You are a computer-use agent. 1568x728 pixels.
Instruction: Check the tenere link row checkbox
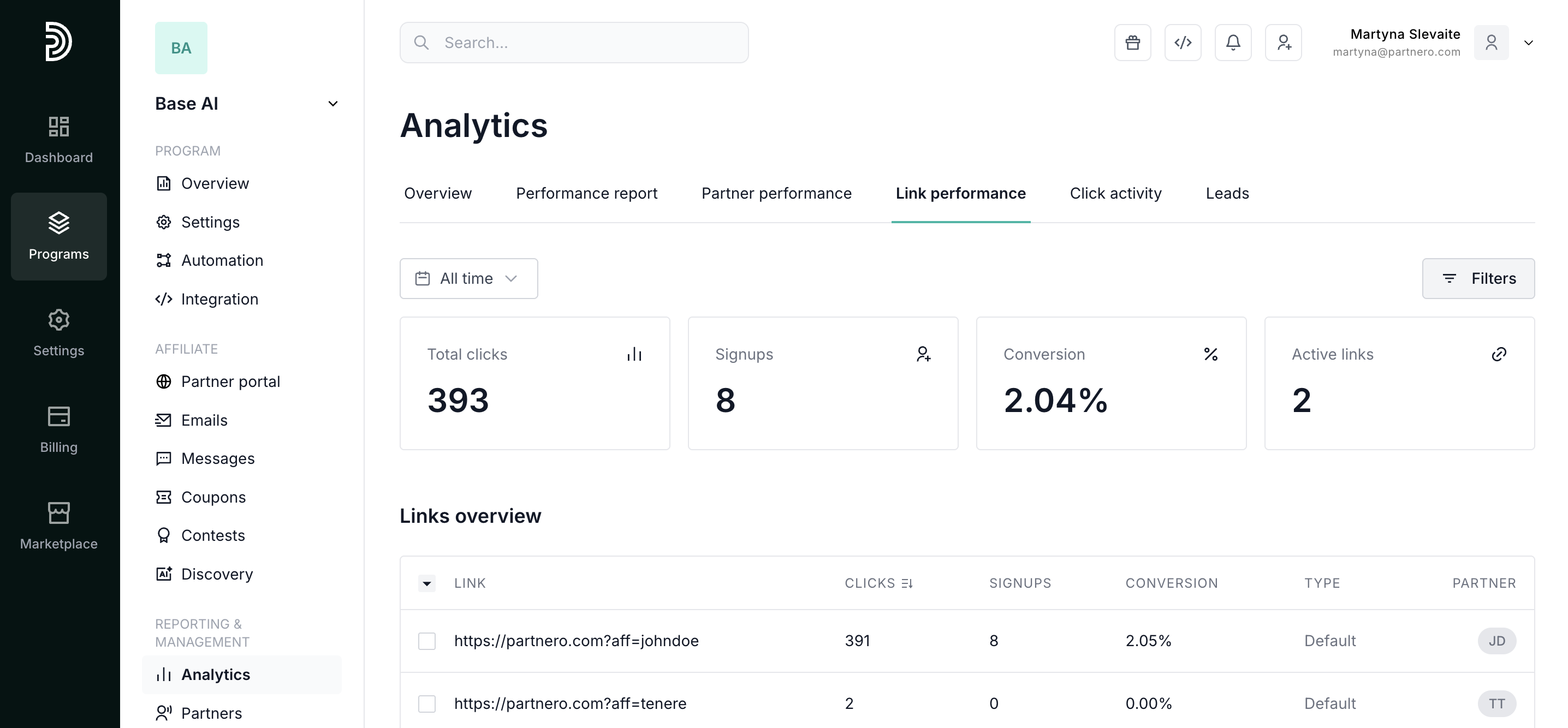[427, 703]
